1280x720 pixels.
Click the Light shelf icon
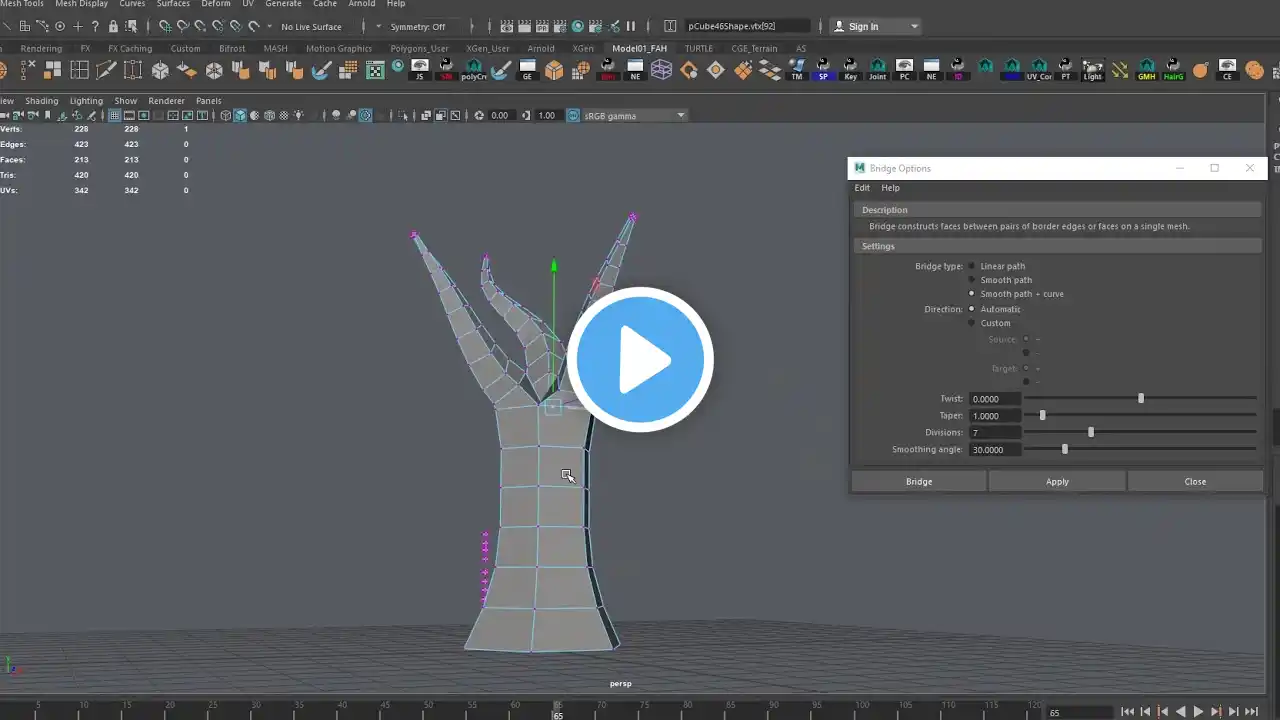1092,70
